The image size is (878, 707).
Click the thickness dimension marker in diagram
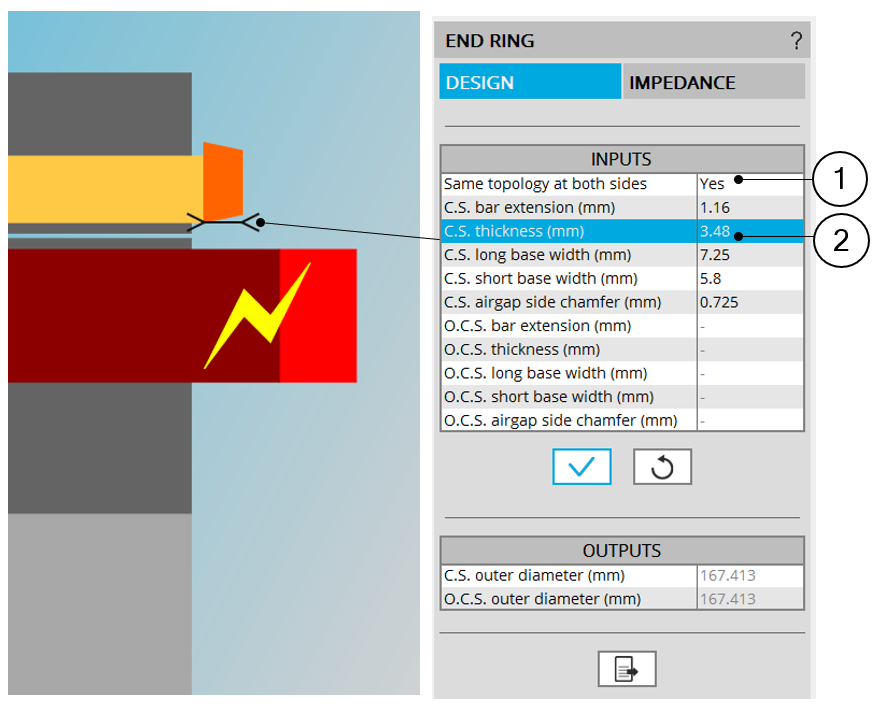coord(225,222)
